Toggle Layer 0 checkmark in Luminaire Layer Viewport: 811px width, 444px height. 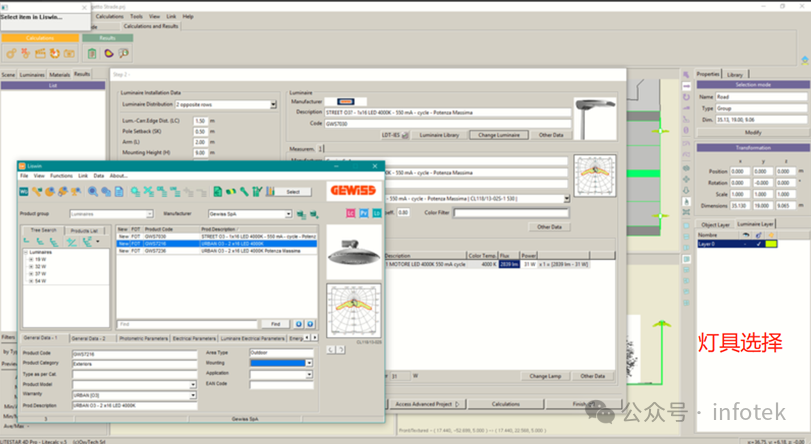(759, 244)
